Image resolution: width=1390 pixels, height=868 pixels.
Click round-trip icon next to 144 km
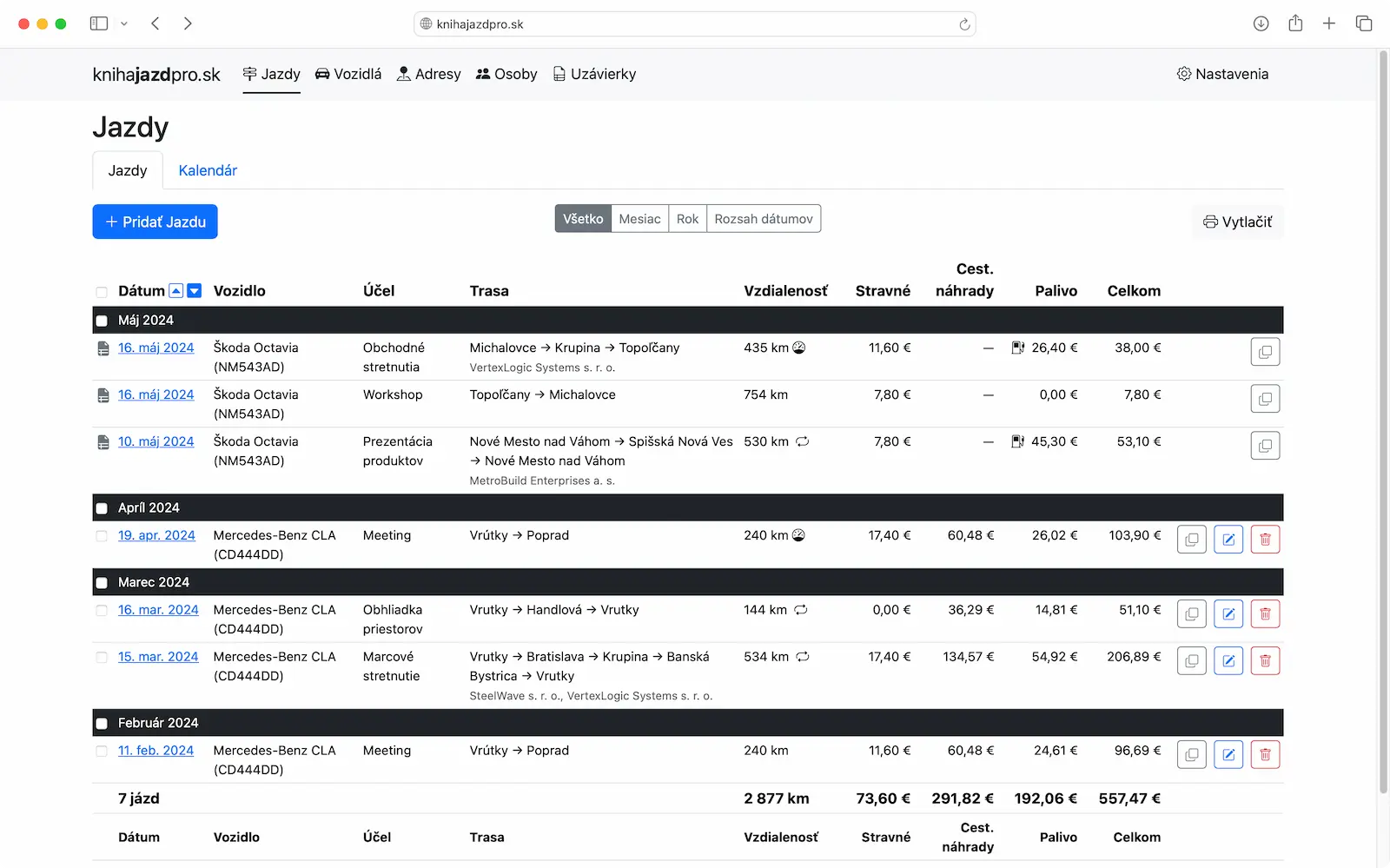tap(801, 610)
